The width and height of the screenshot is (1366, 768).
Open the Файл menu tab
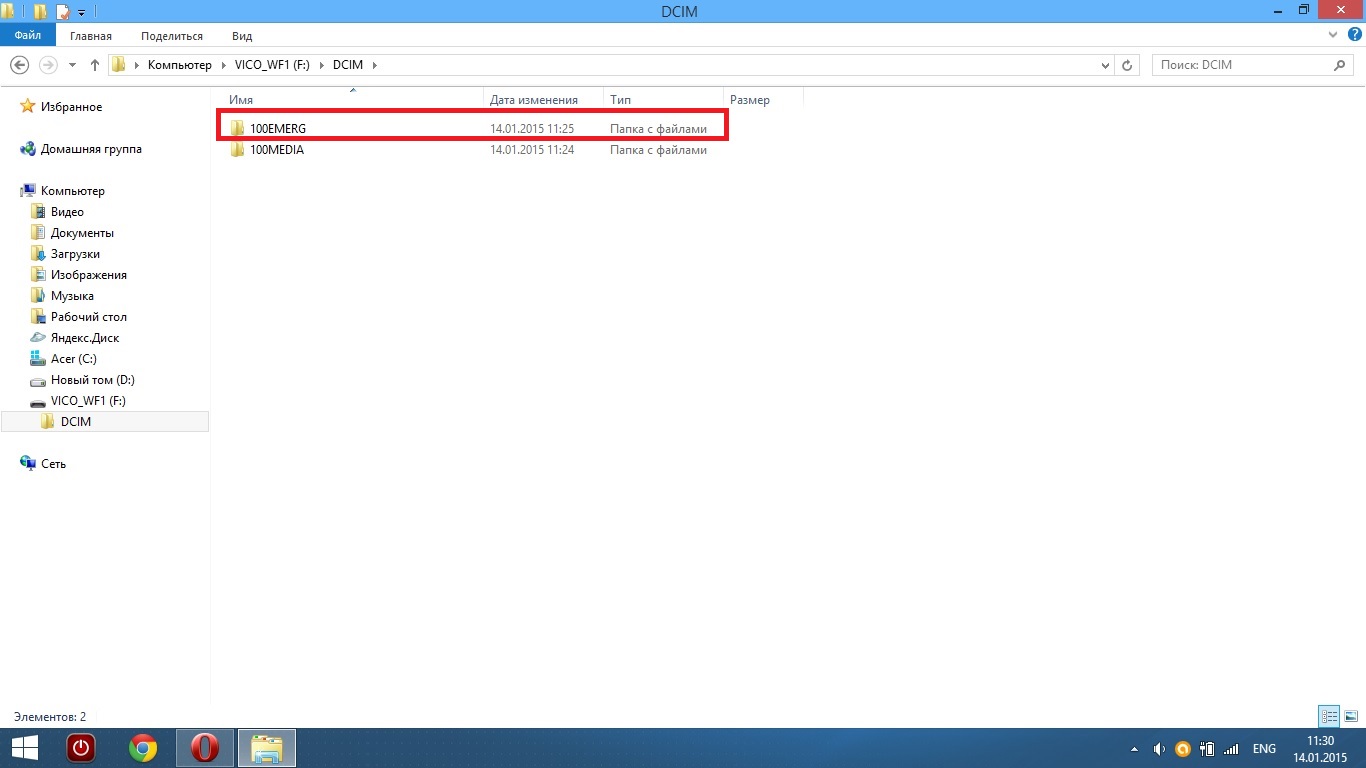[x=28, y=35]
